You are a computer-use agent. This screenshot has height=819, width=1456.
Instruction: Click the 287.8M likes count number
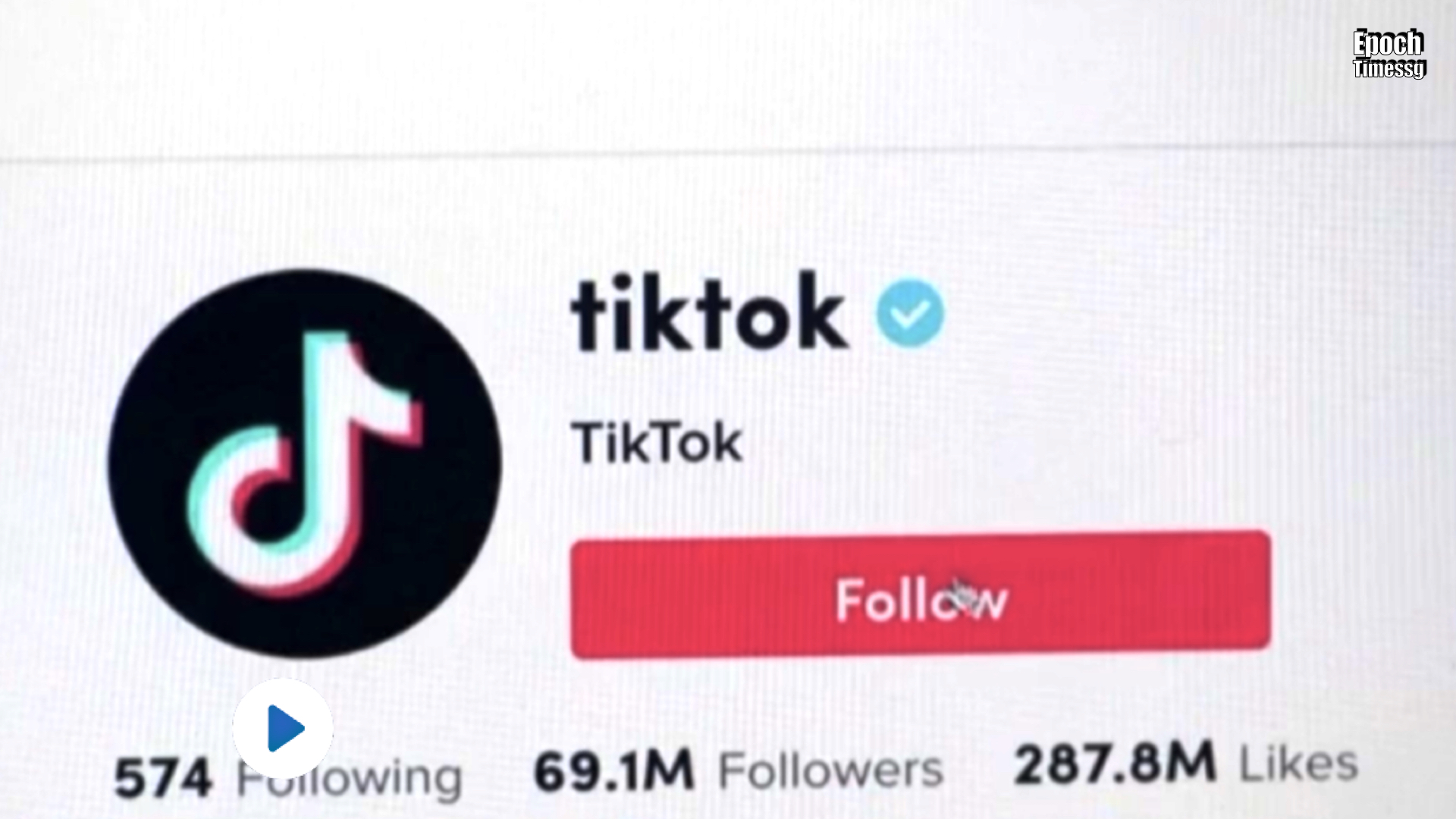1116,764
